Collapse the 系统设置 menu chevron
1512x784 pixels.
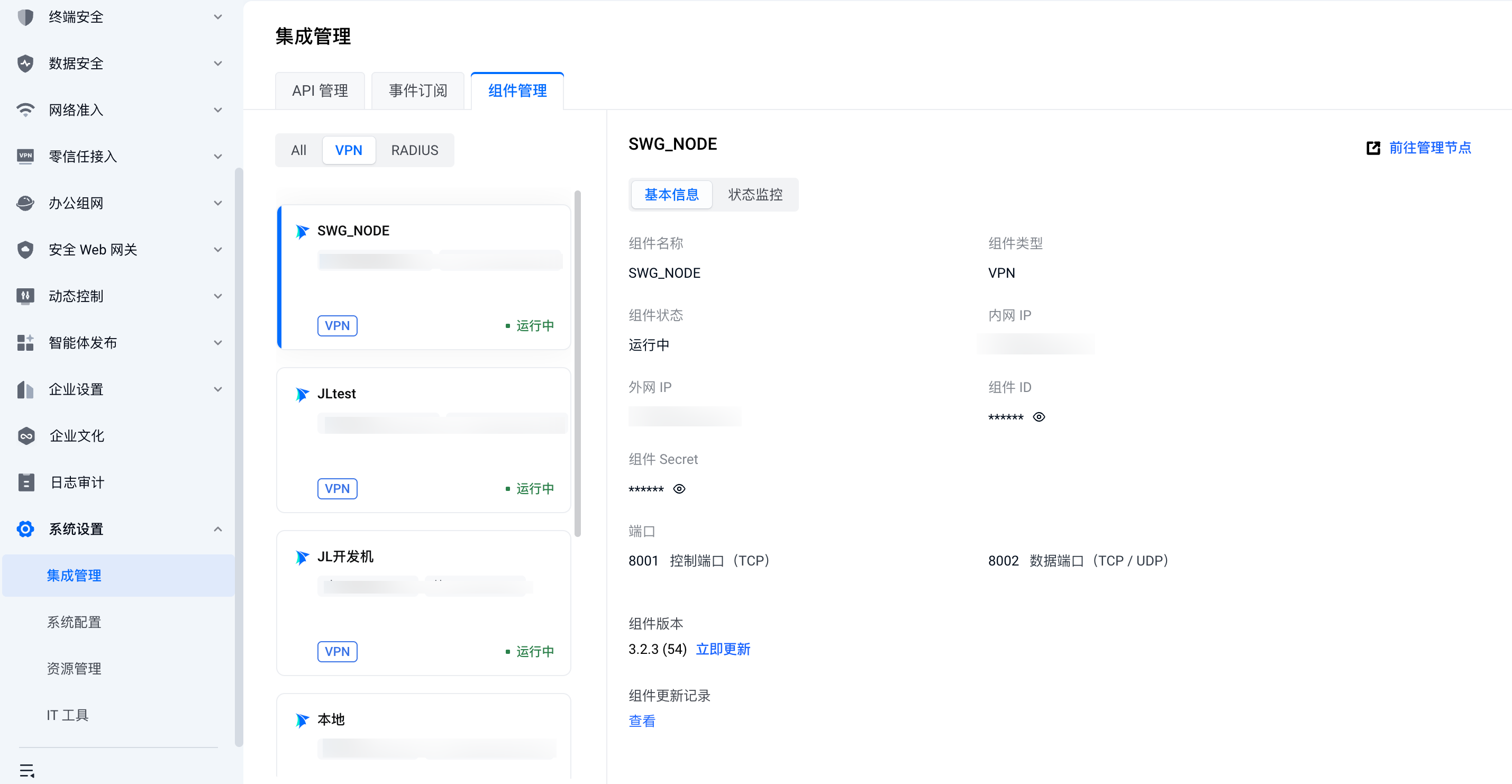pos(218,528)
